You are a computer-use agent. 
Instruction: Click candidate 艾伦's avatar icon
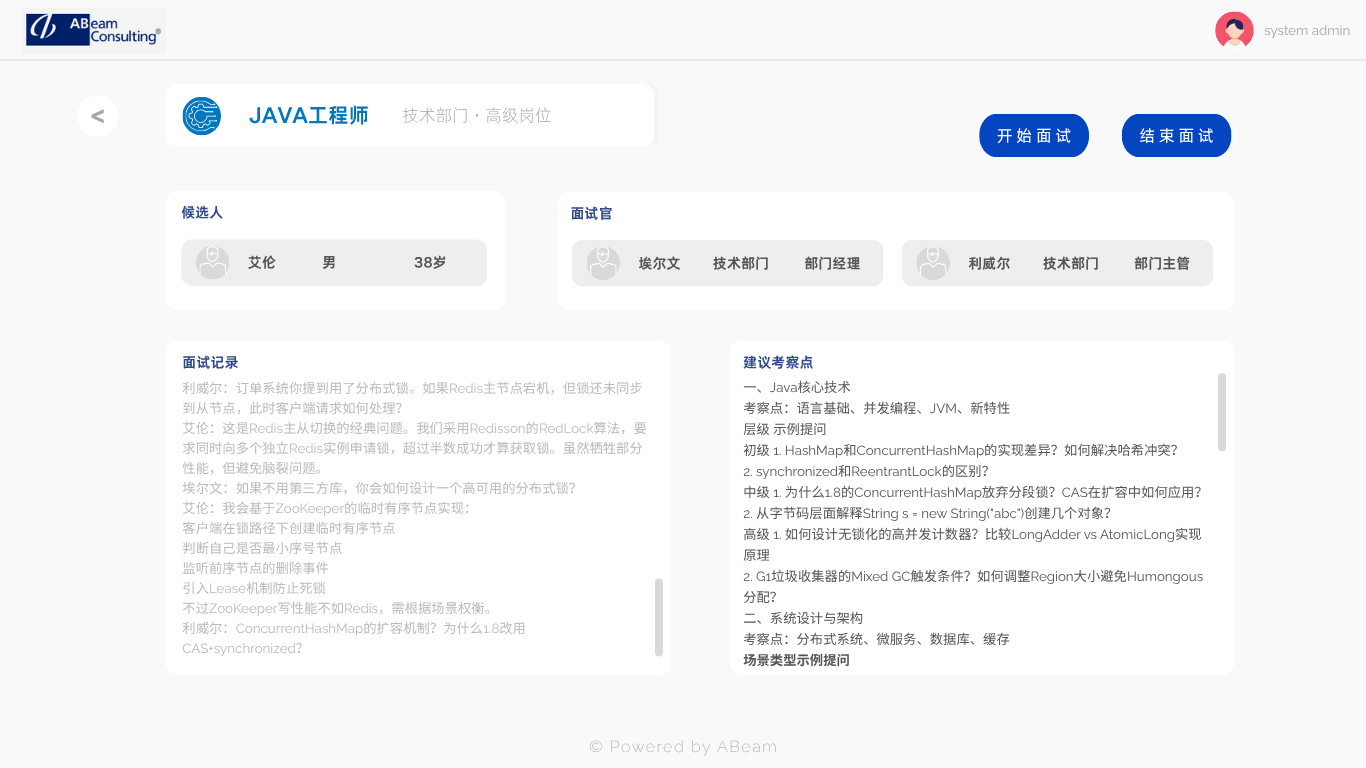212,263
